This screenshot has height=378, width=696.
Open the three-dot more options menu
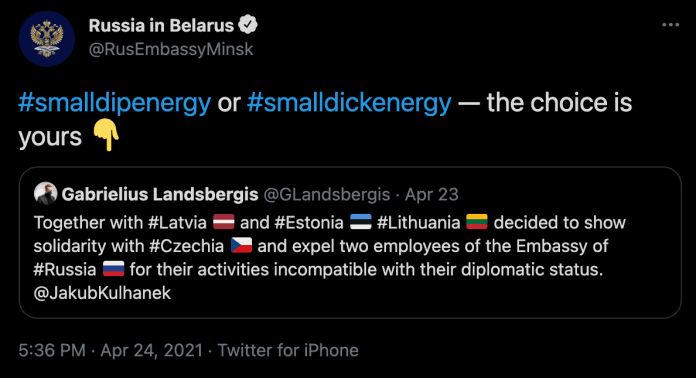coord(670,25)
